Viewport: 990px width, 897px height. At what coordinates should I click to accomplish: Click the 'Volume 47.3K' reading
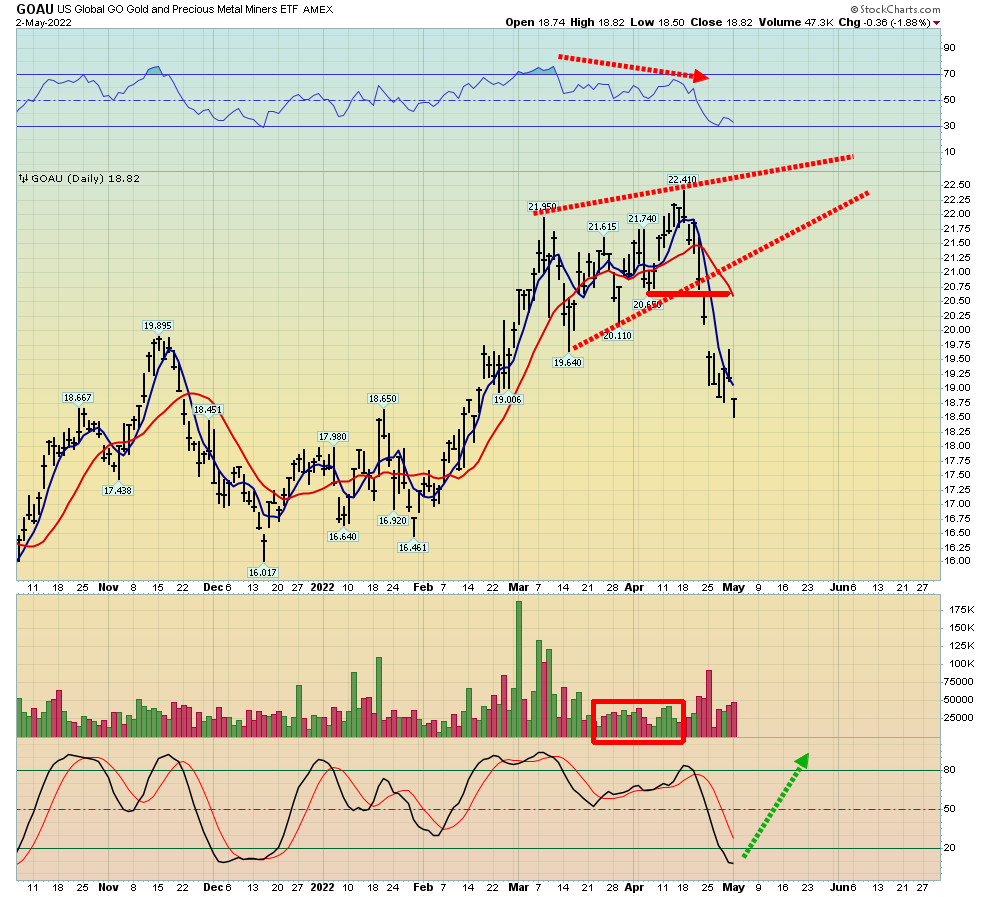796,22
